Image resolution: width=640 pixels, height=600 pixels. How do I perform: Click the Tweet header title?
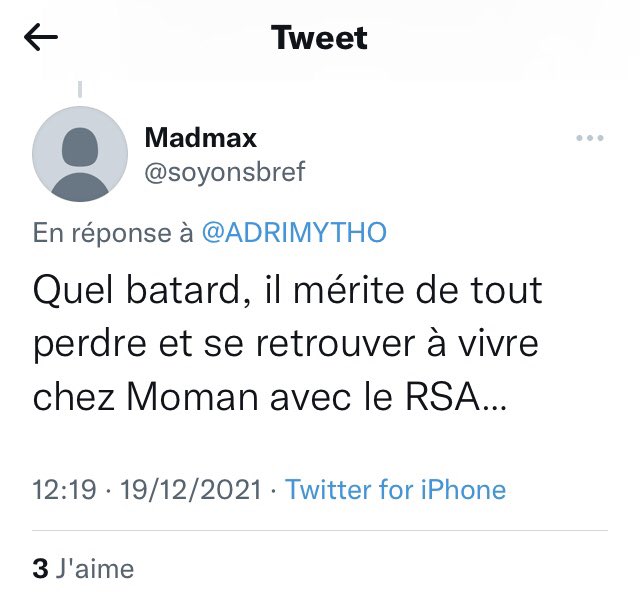pyautogui.click(x=319, y=38)
